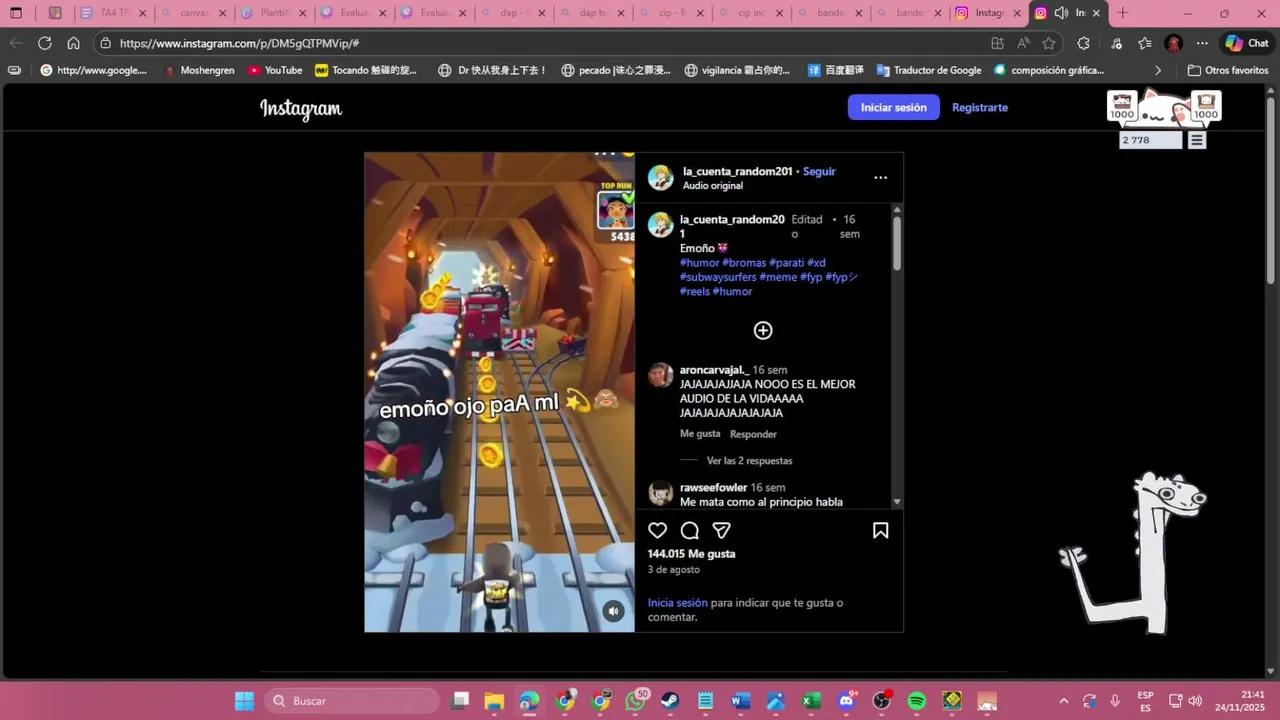1280x720 pixels.
Task: Open Spotify from the taskbar
Action: (x=917, y=701)
